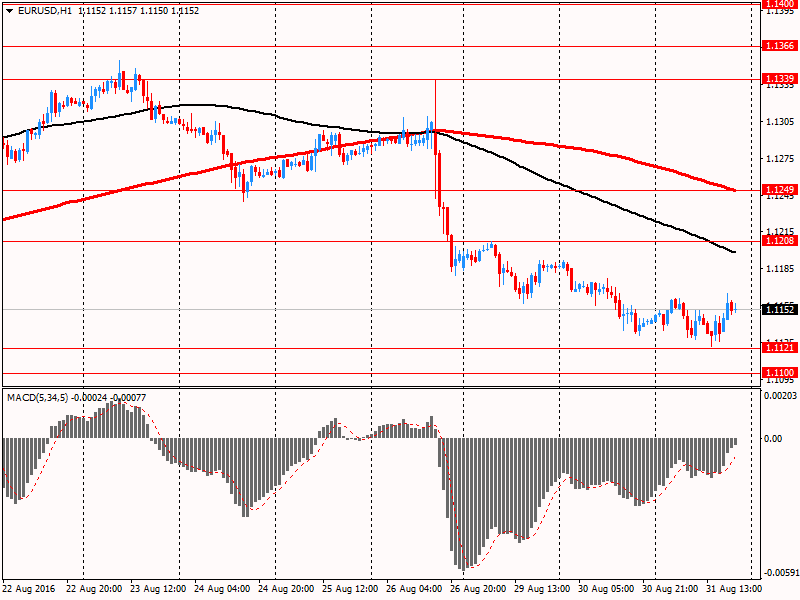Click the 26 Aug 20:00 time label
The image size is (800, 600).
pos(478,589)
